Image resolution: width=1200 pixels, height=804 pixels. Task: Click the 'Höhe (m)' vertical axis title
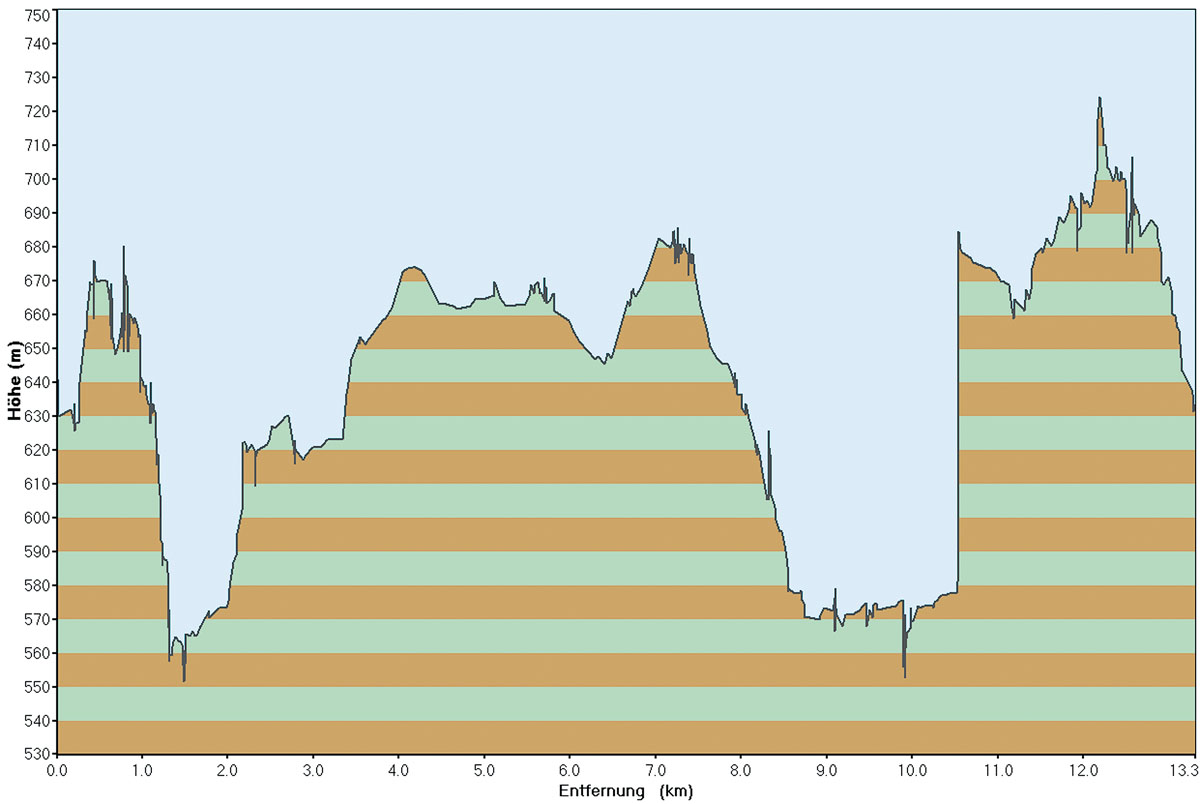[14, 381]
